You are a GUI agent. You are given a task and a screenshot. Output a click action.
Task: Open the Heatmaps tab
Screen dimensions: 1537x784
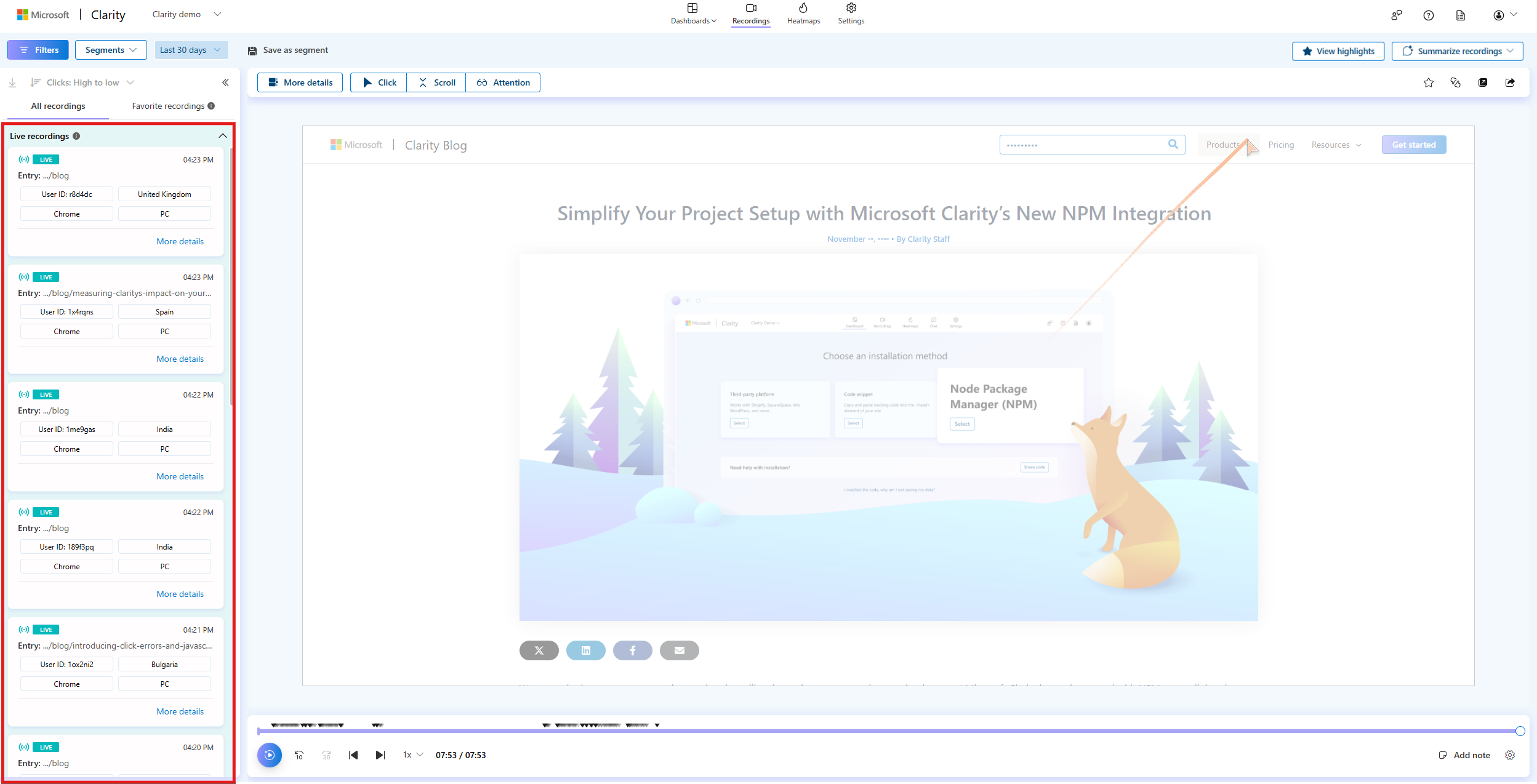(803, 14)
